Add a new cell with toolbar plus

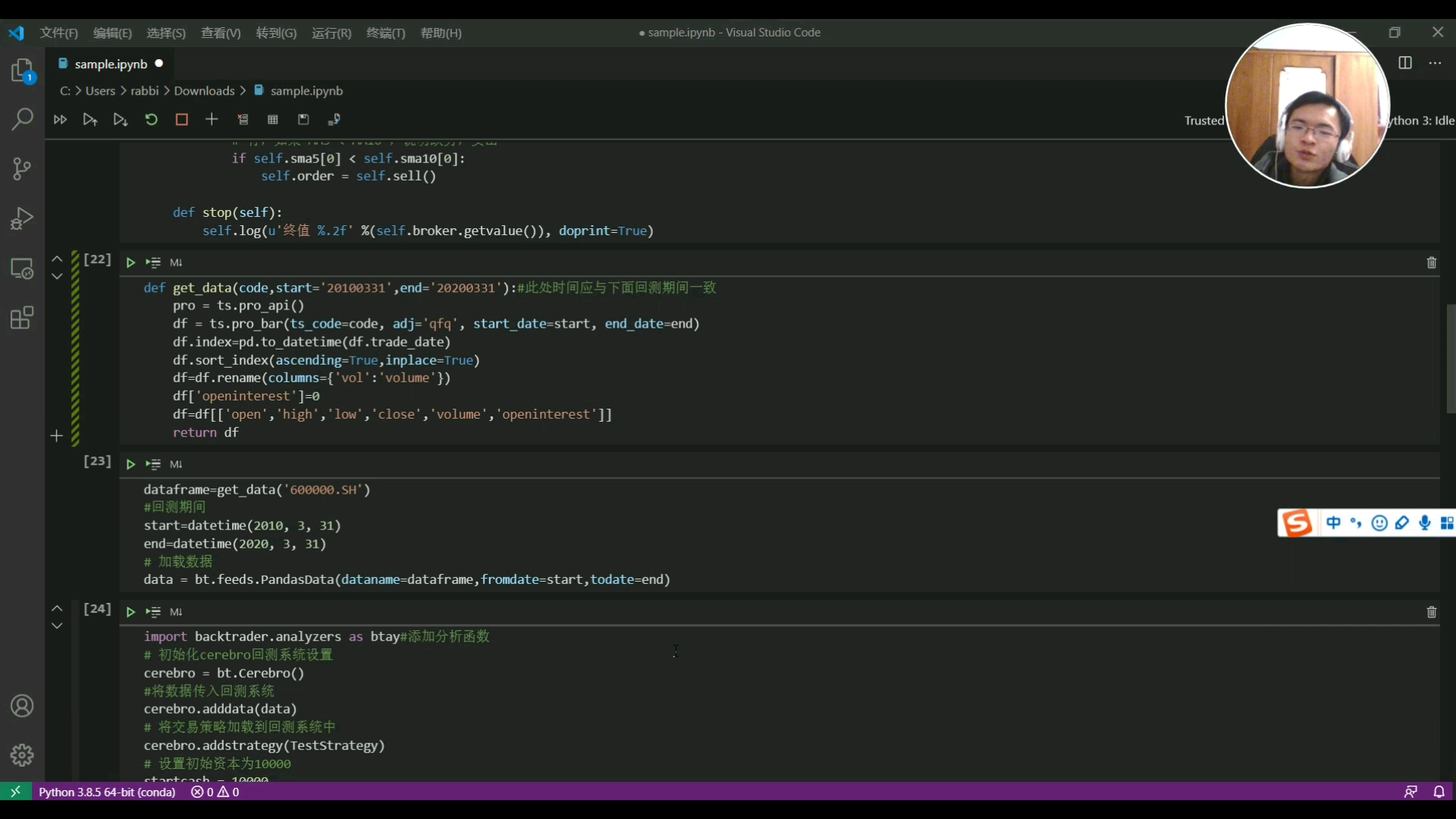(x=212, y=120)
